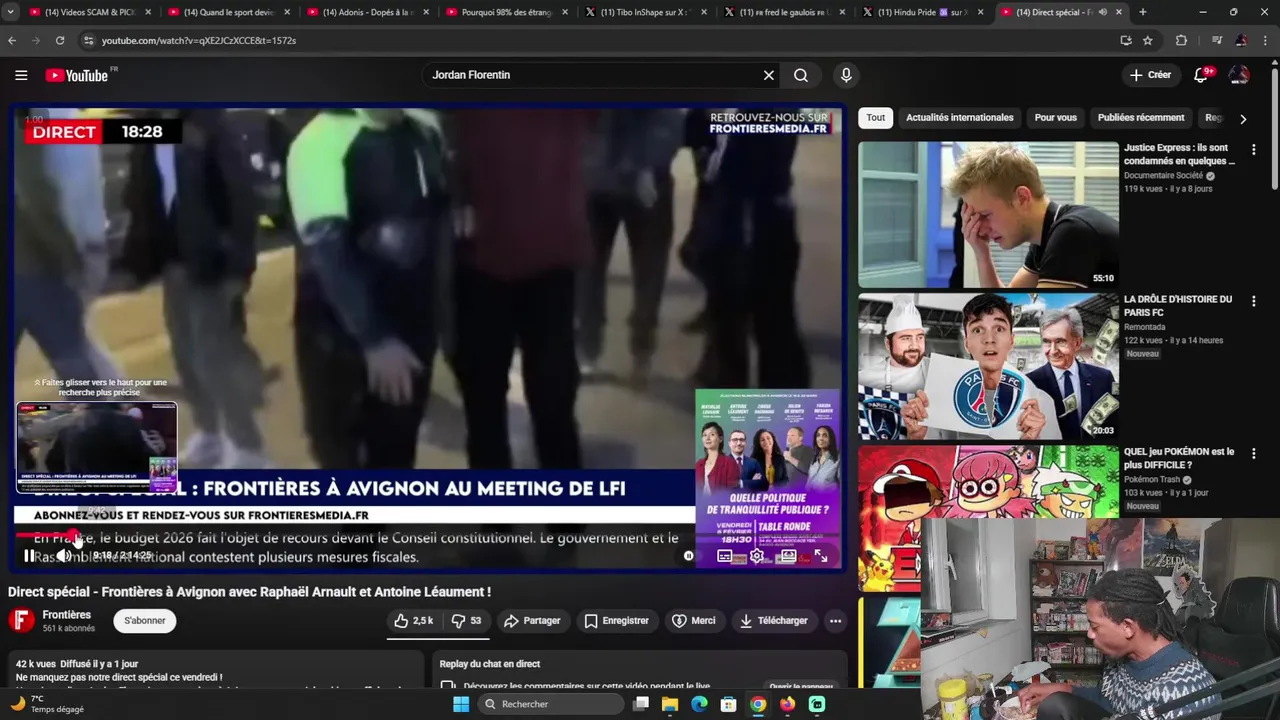The width and height of the screenshot is (1280, 720).
Task: Open options for the Pokémon video
Action: point(1254,453)
